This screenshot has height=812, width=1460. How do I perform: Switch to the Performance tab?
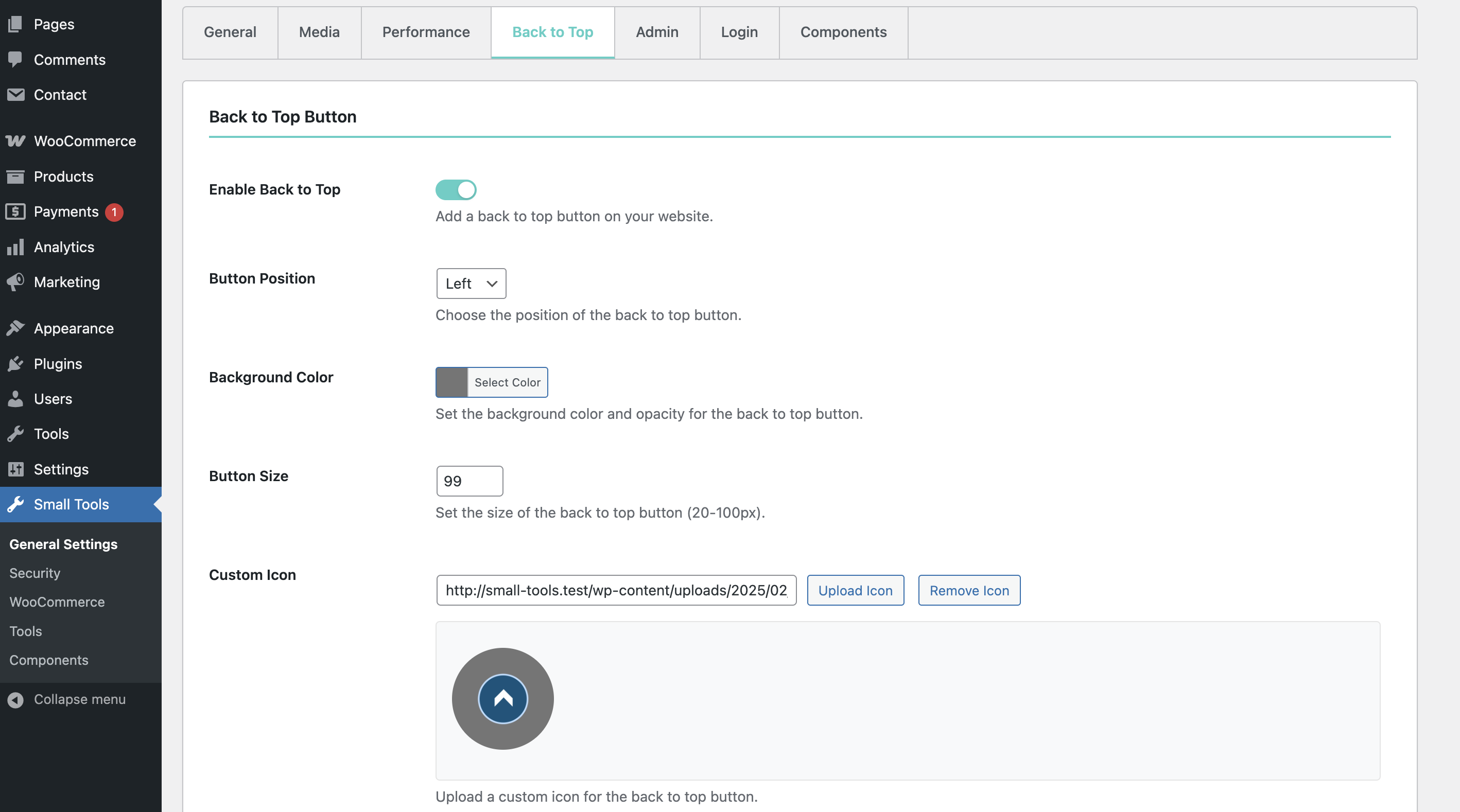tap(426, 32)
